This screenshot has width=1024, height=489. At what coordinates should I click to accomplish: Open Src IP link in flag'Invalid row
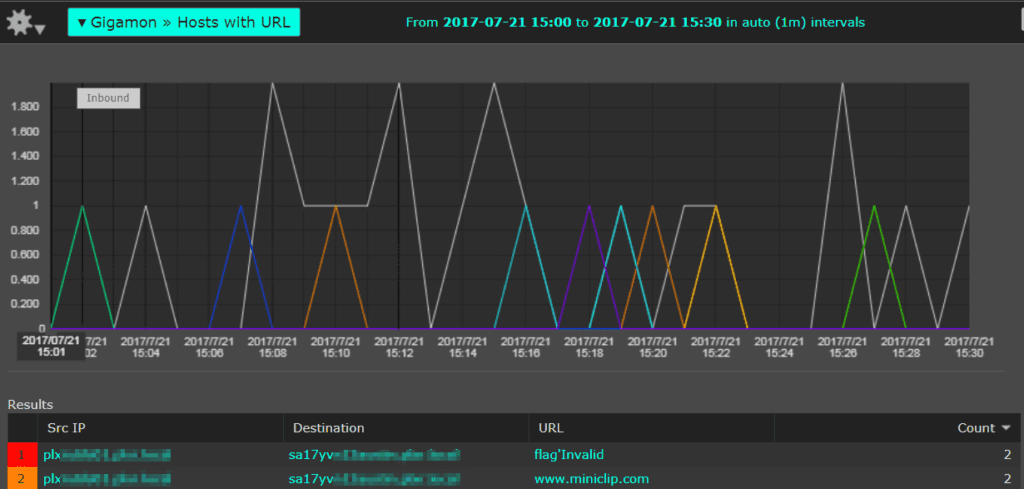[107, 454]
